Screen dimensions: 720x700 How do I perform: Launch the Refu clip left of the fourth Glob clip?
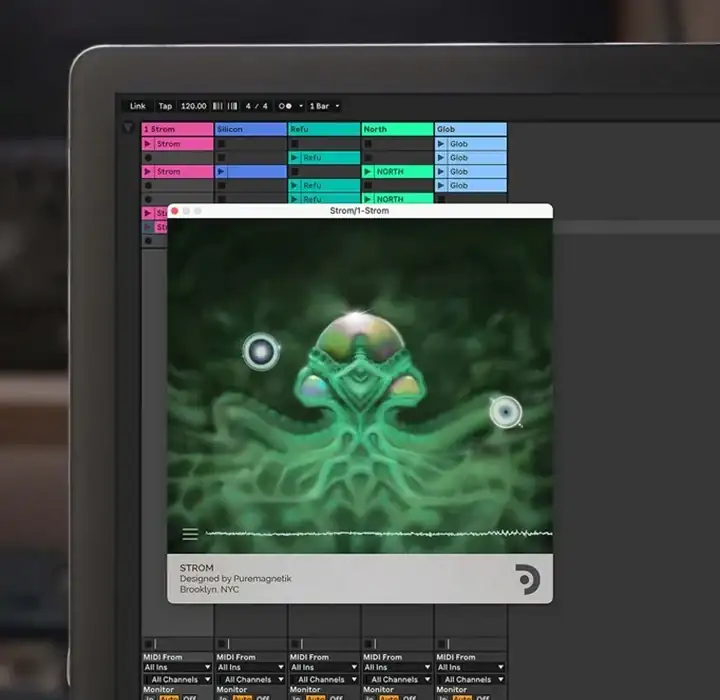coord(295,186)
